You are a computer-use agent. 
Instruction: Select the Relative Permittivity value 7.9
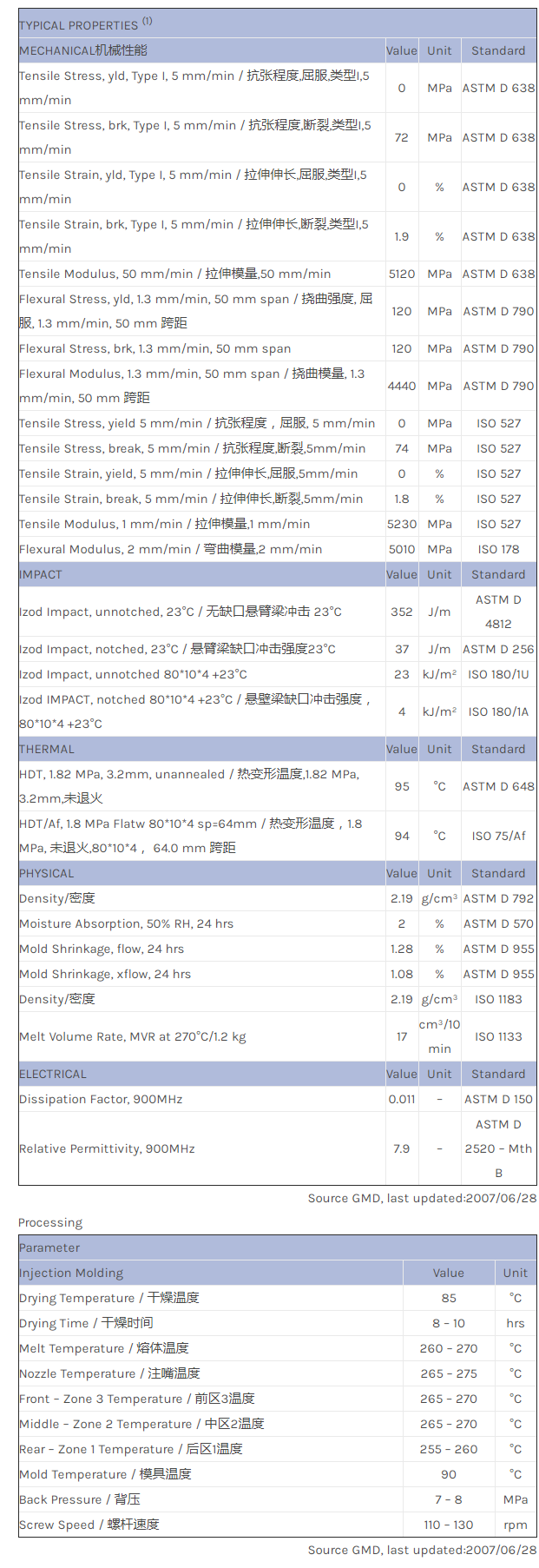click(401, 1148)
